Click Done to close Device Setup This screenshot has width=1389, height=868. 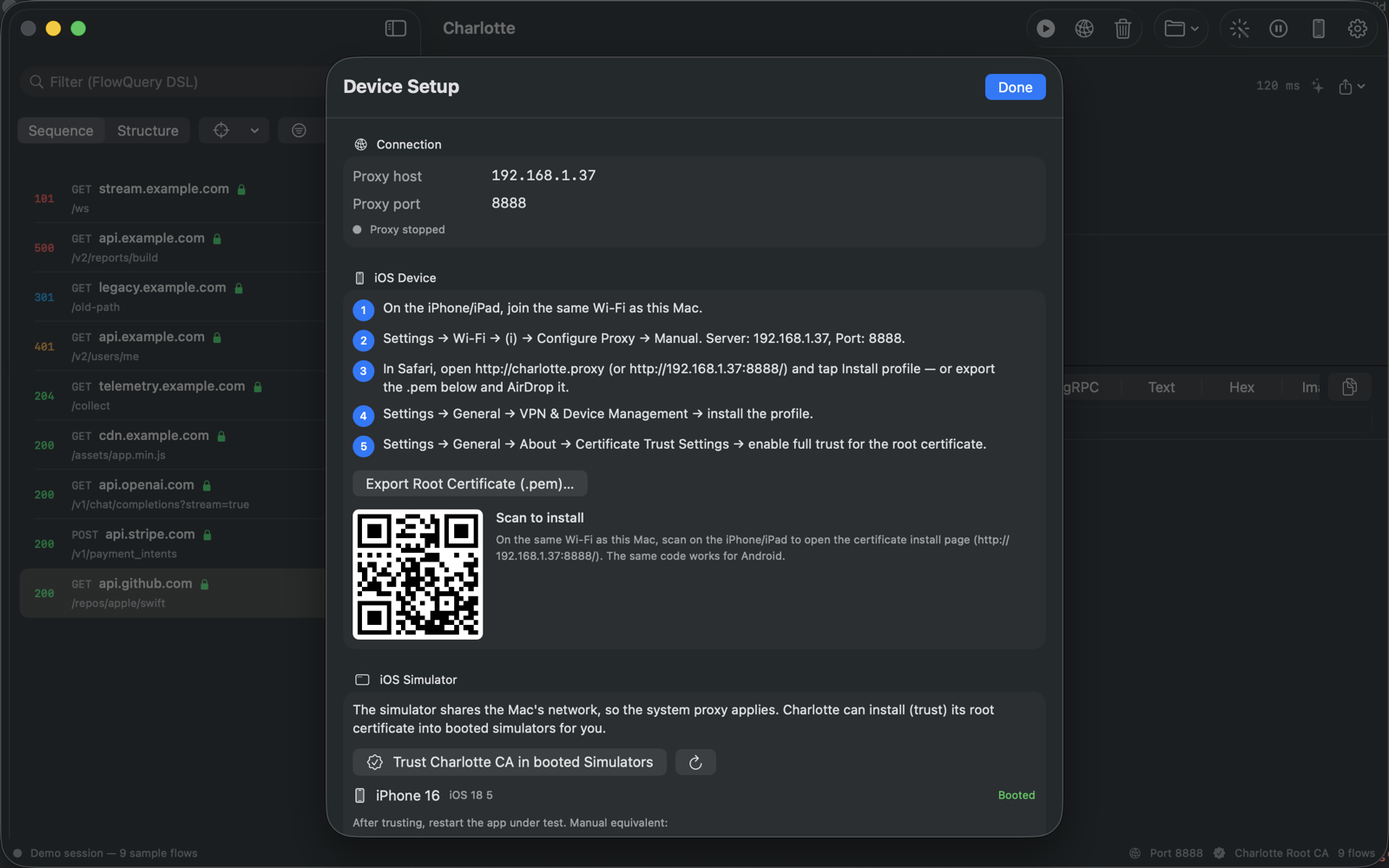coord(1015,87)
